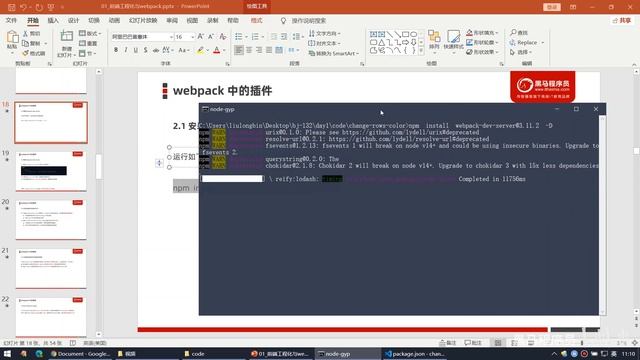640x360 pixels.
Task: Open the text highlight color picker arrow
Action: [208, 50]
